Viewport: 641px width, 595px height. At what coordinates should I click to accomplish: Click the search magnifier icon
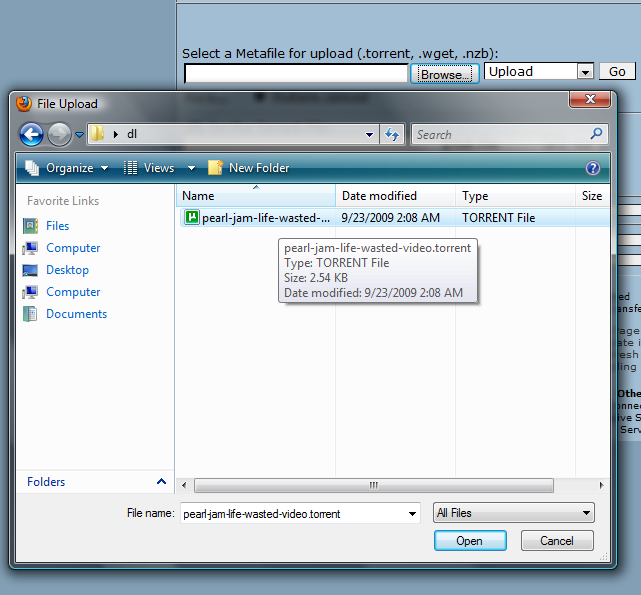pos(597,134)
